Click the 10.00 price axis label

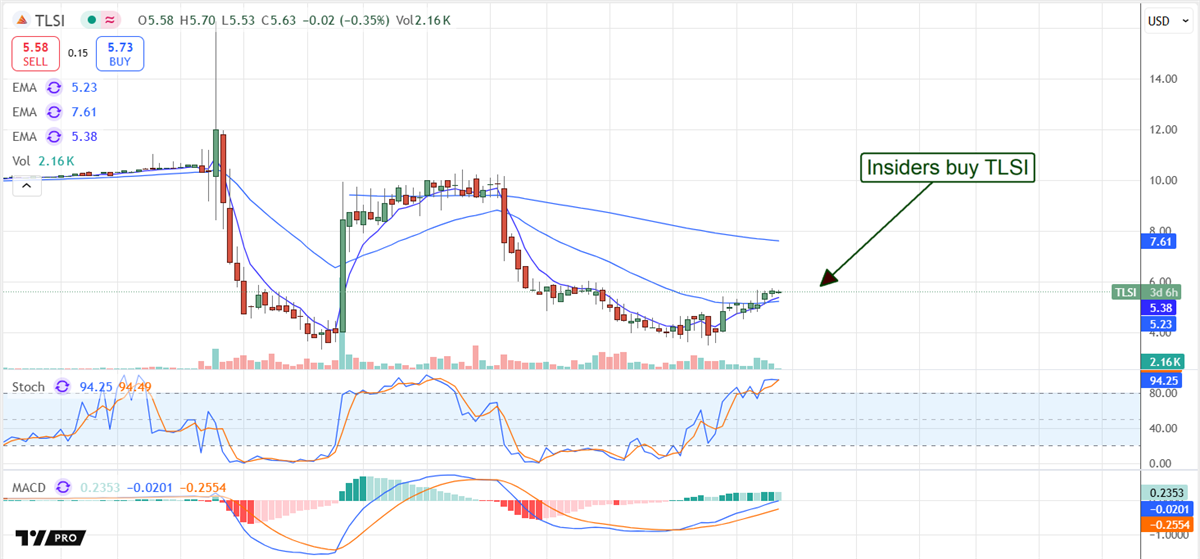(1161, 181)
